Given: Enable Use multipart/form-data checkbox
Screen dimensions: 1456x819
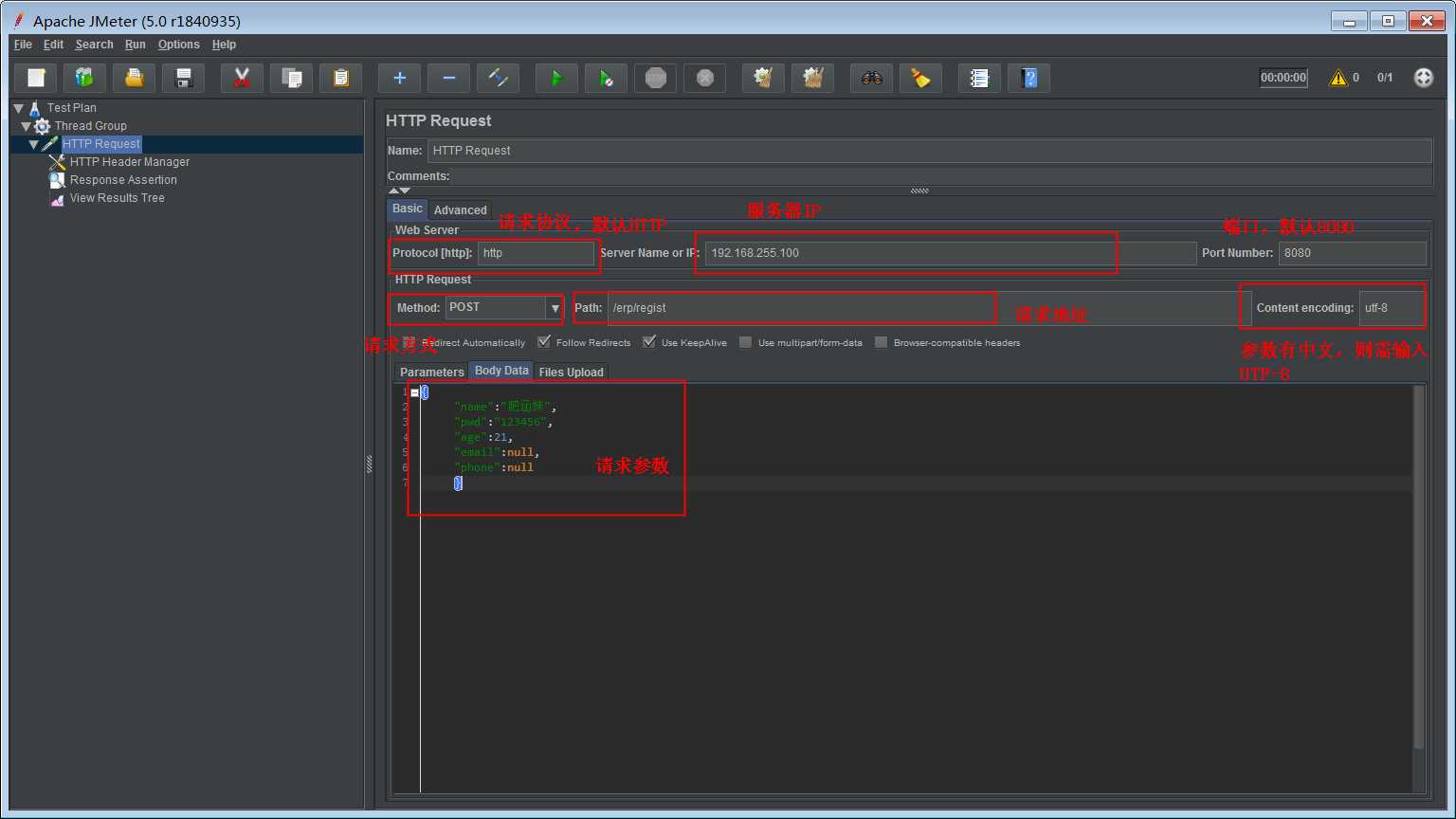Looking at the screenshot, I should [x=746, y=342].
